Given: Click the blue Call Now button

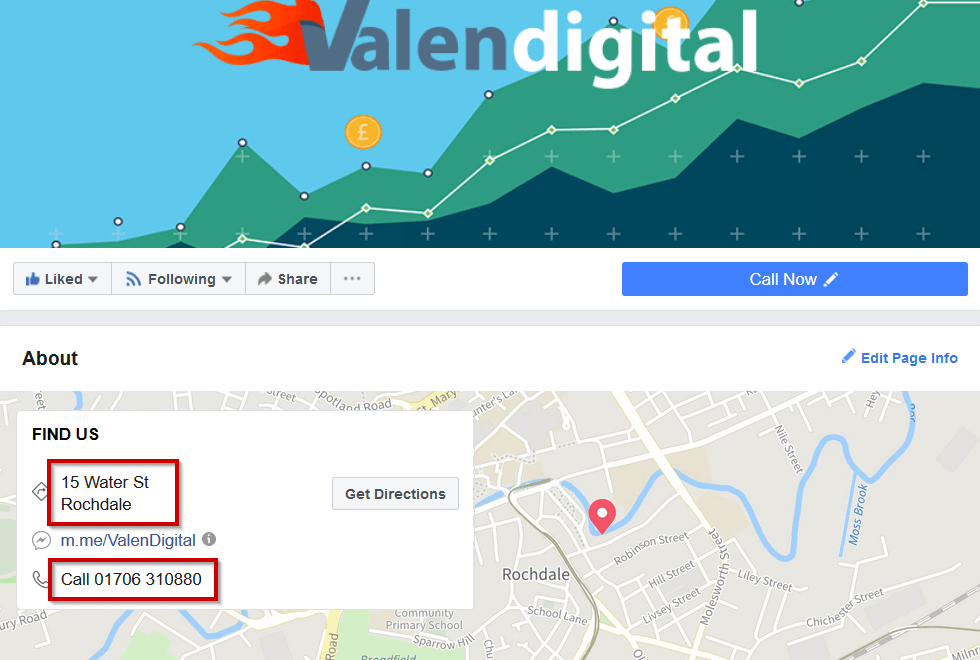Looking at the screenshot, I should (x=794, y=279).
